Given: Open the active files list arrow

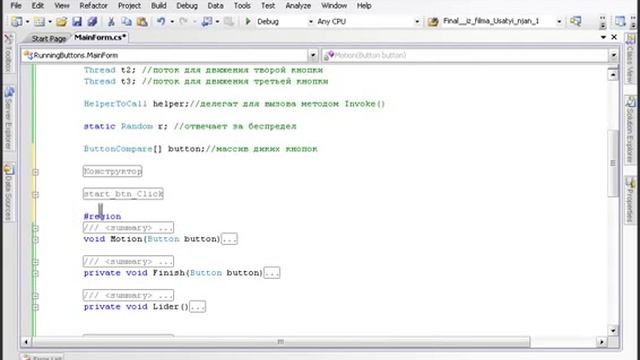Looking at the screenshot, I should point(603,37).
